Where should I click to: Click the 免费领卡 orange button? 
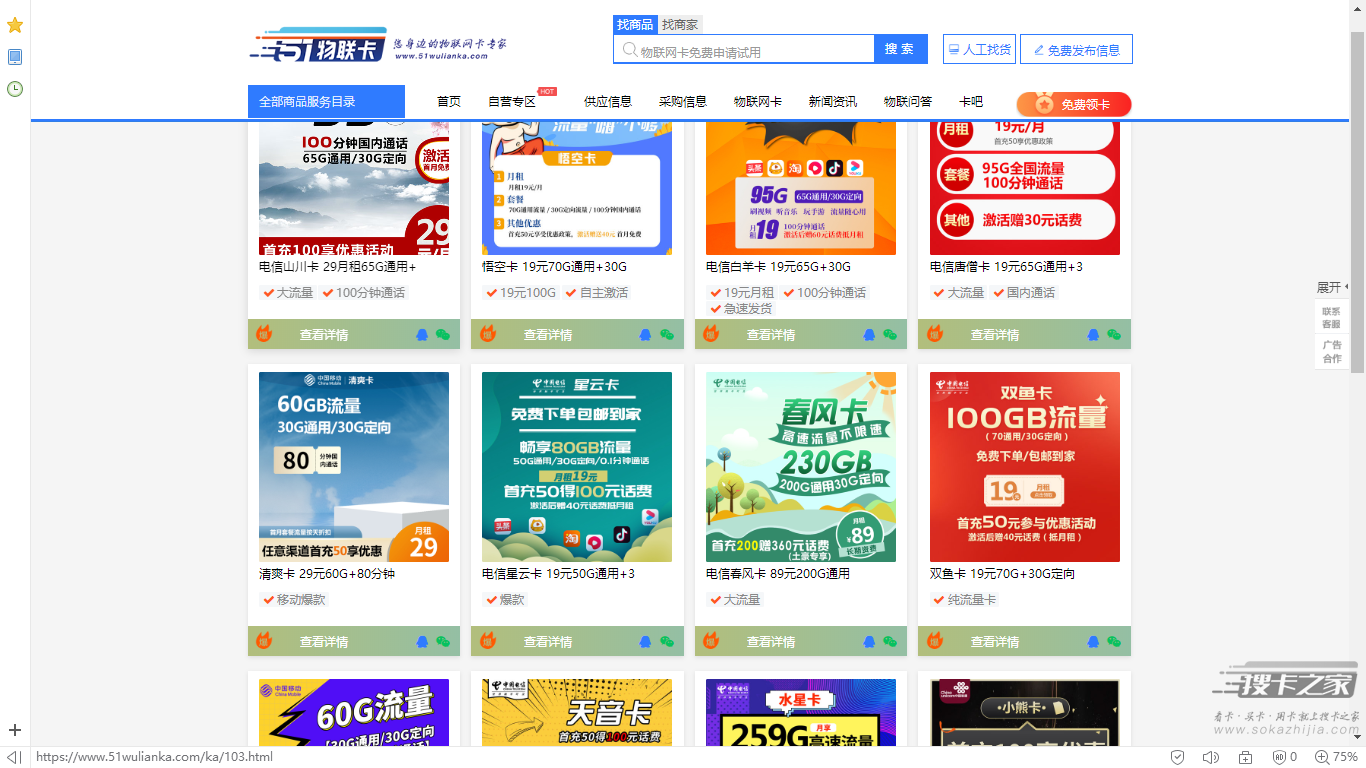(x=1074, y=104)
